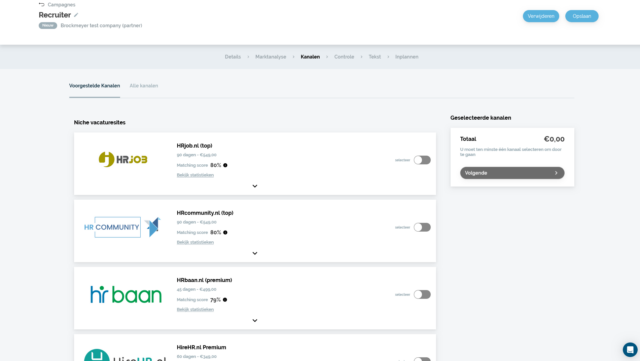Click the HRjob logo

(x=123, y=159)
